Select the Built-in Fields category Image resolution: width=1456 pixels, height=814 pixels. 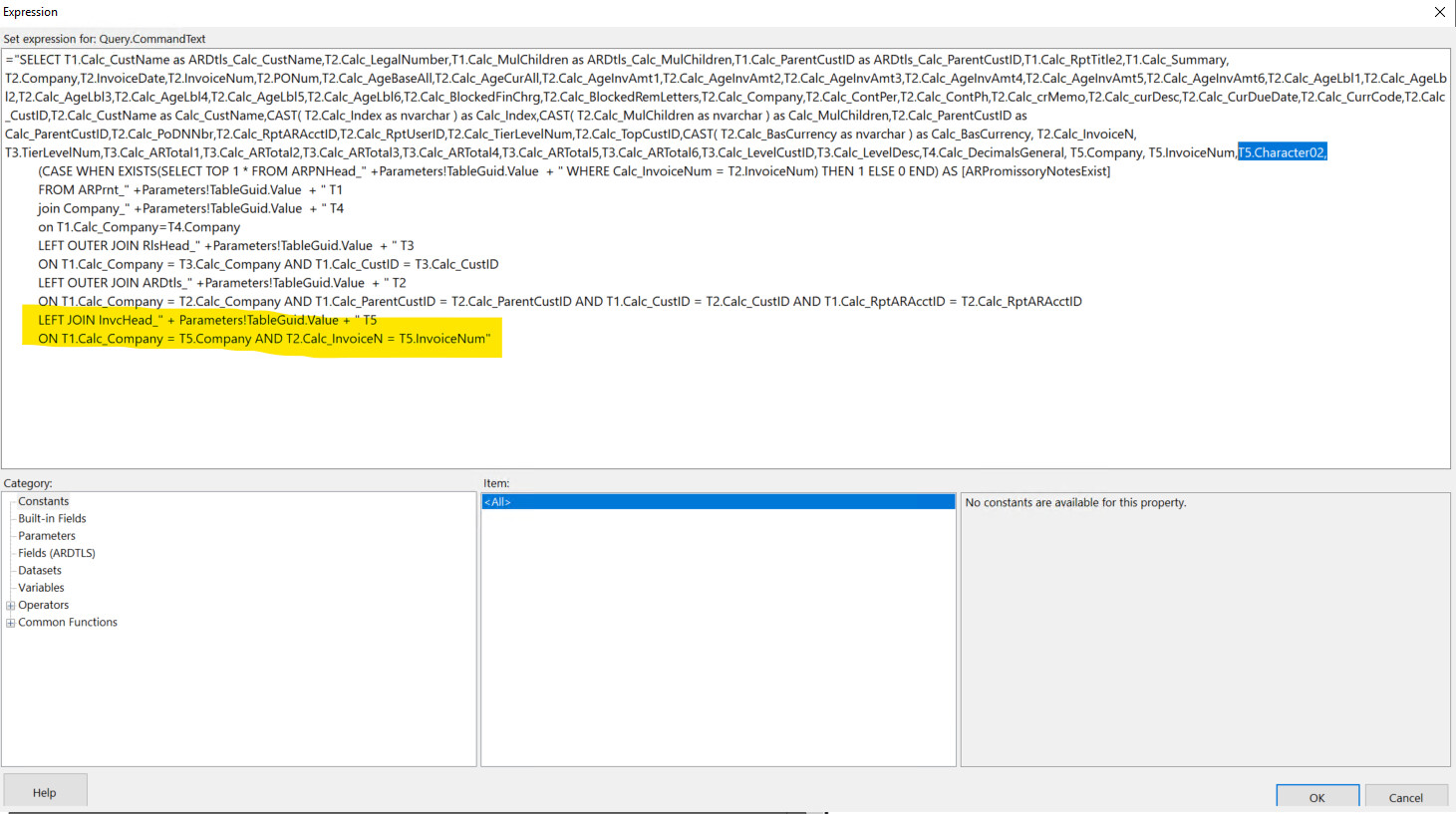coord(52,518)
